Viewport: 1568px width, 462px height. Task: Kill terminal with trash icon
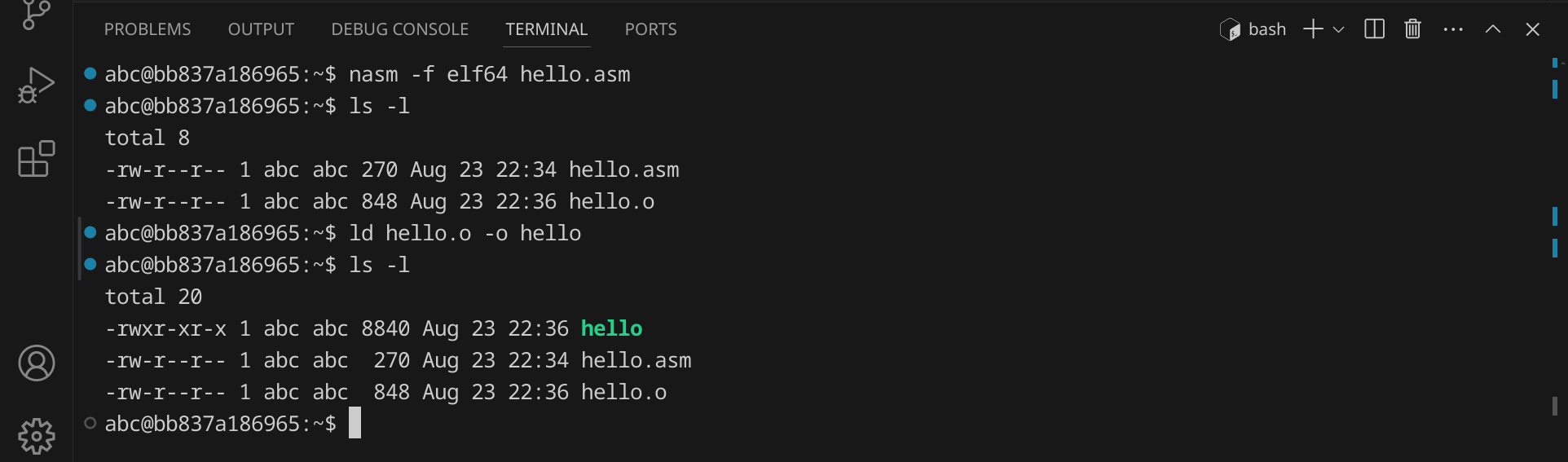point(1412,29)
